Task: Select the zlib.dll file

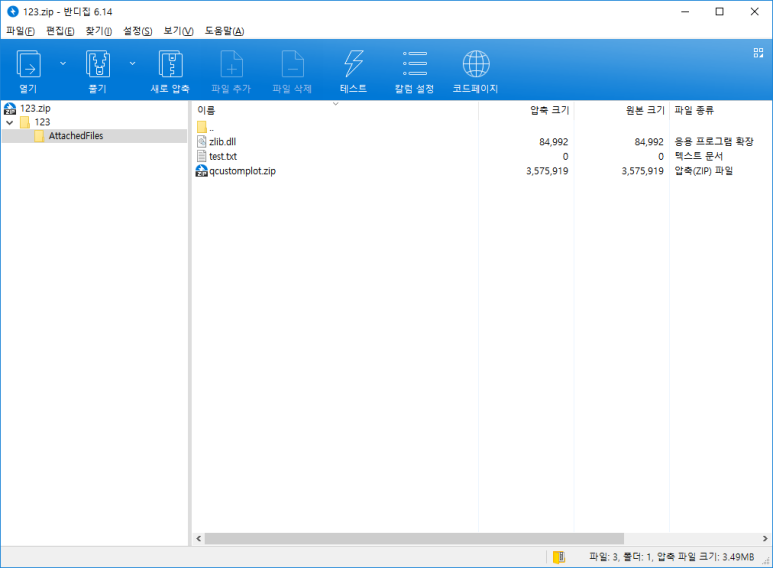Action: pyautogui.click(x=222, y=142)
